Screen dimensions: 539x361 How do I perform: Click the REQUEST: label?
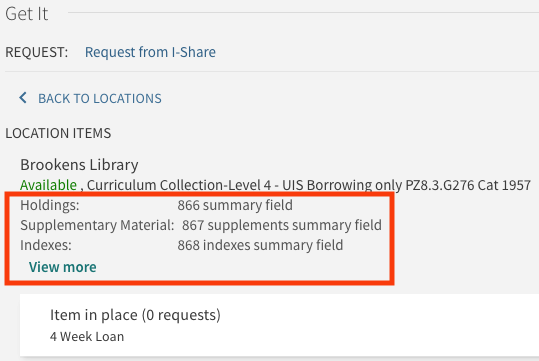tap(36, 52)
